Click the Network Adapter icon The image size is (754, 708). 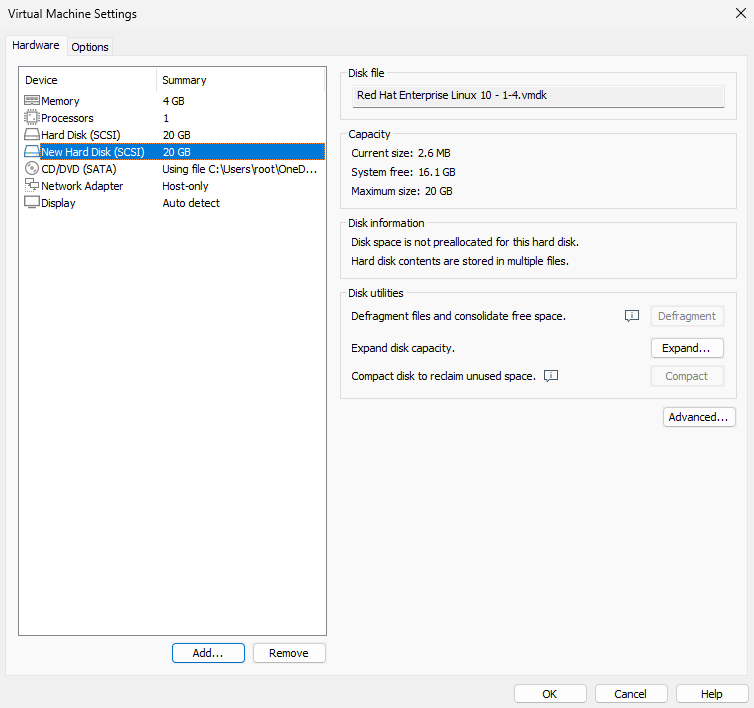click(31, 186)
